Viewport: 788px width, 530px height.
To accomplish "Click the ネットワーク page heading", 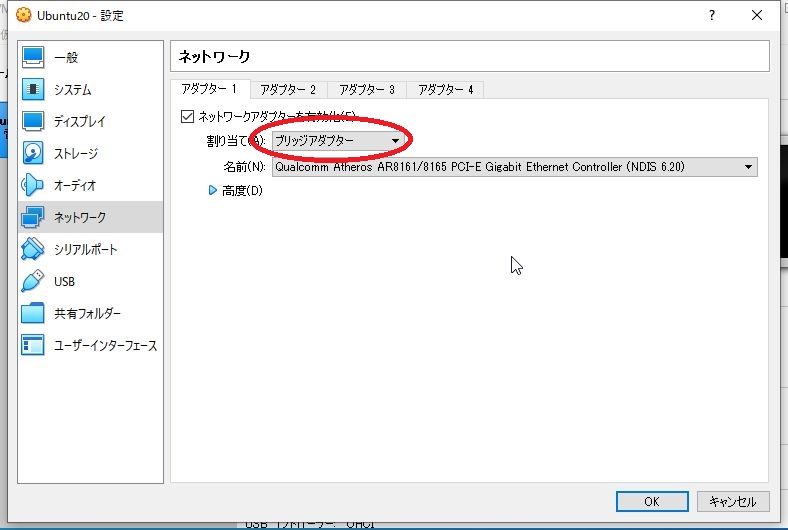I will [215, 57].
